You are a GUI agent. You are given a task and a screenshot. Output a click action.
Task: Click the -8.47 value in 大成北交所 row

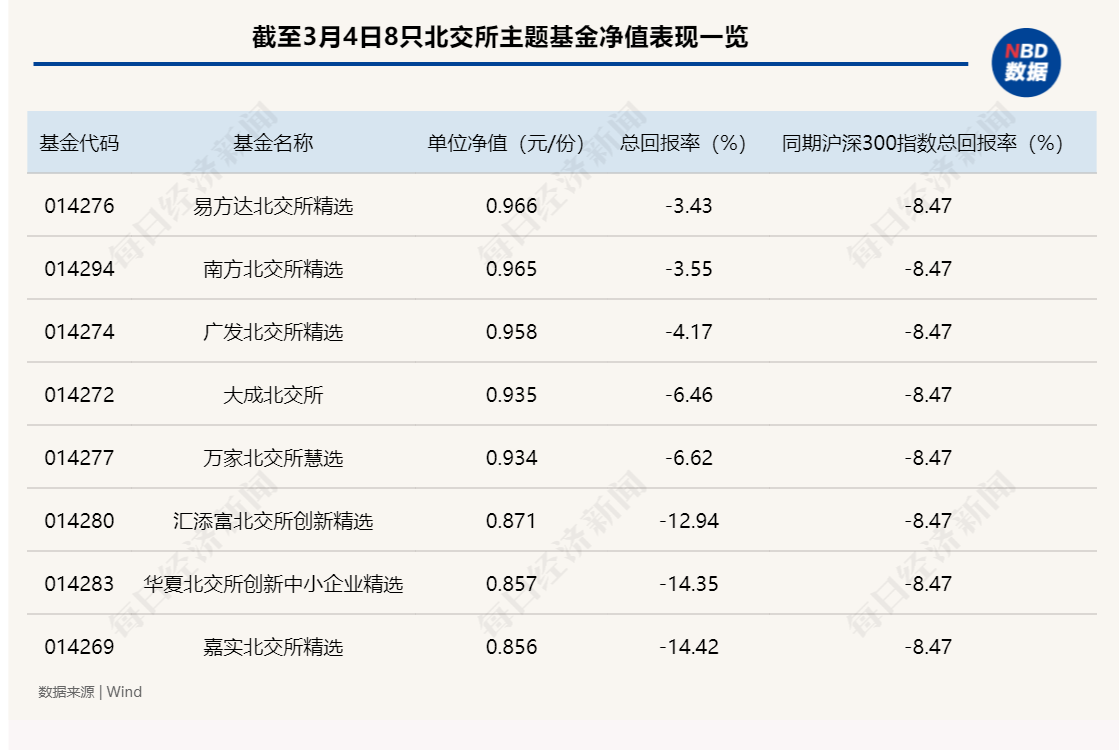pos(928,395)
